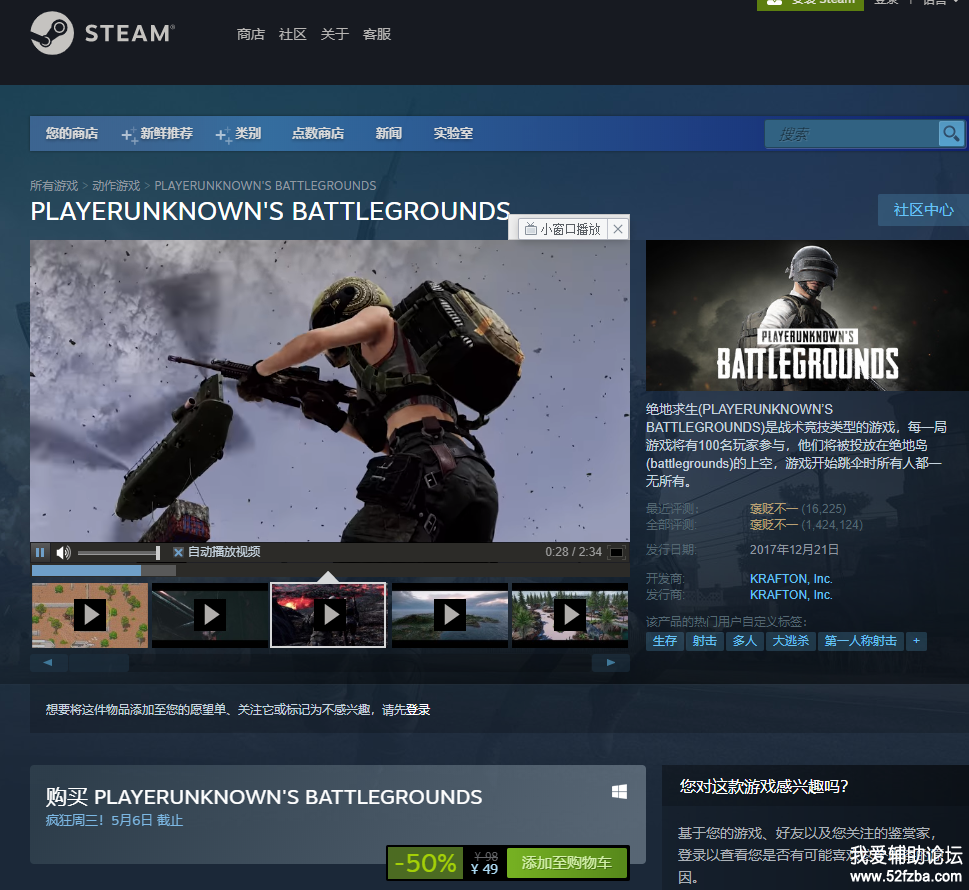Click the thumbnail strip scrollbar handle
969x890 pixels.
tap(99, 663)
